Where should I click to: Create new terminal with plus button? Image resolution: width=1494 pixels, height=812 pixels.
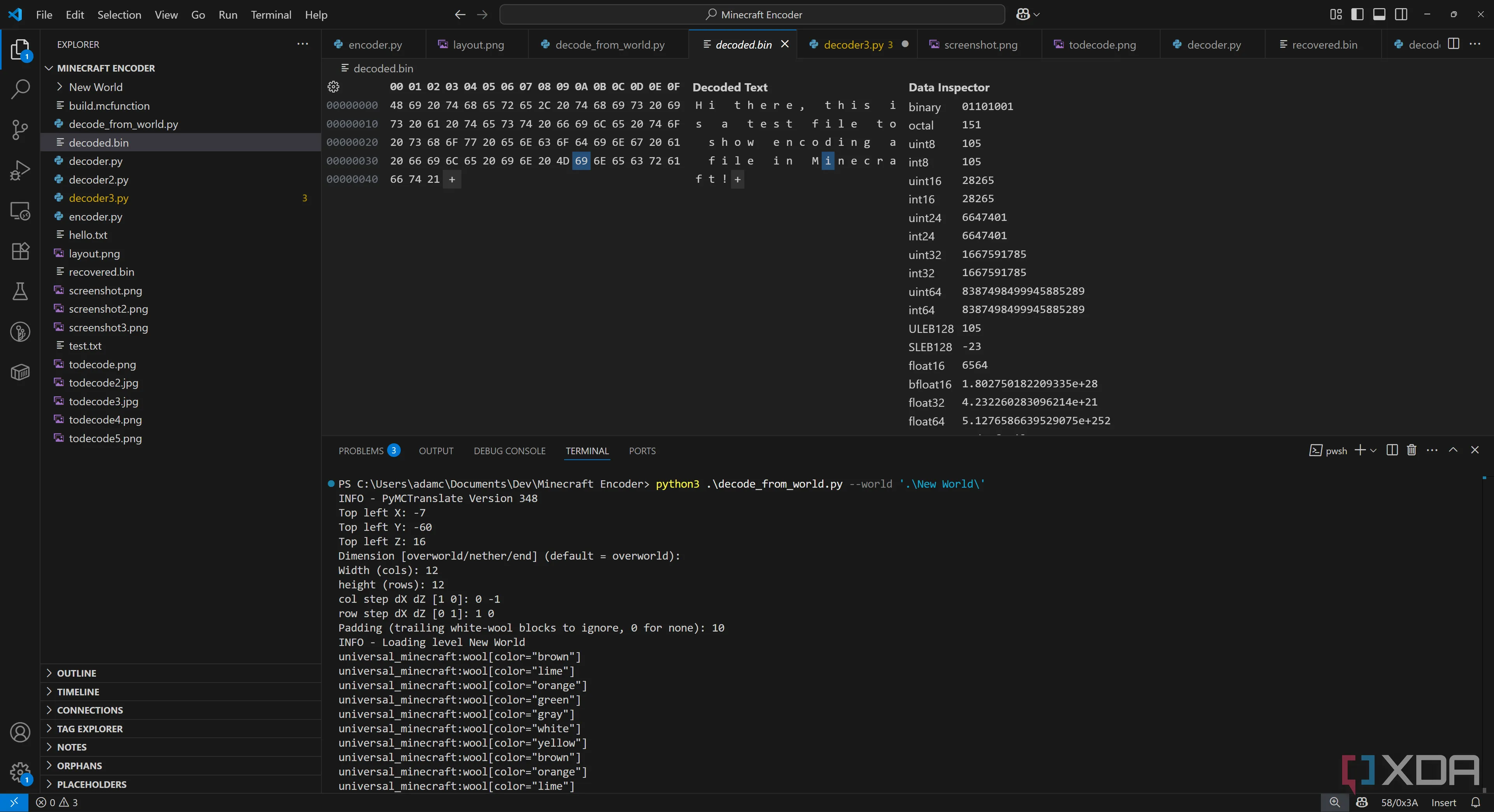(1359, 450)
